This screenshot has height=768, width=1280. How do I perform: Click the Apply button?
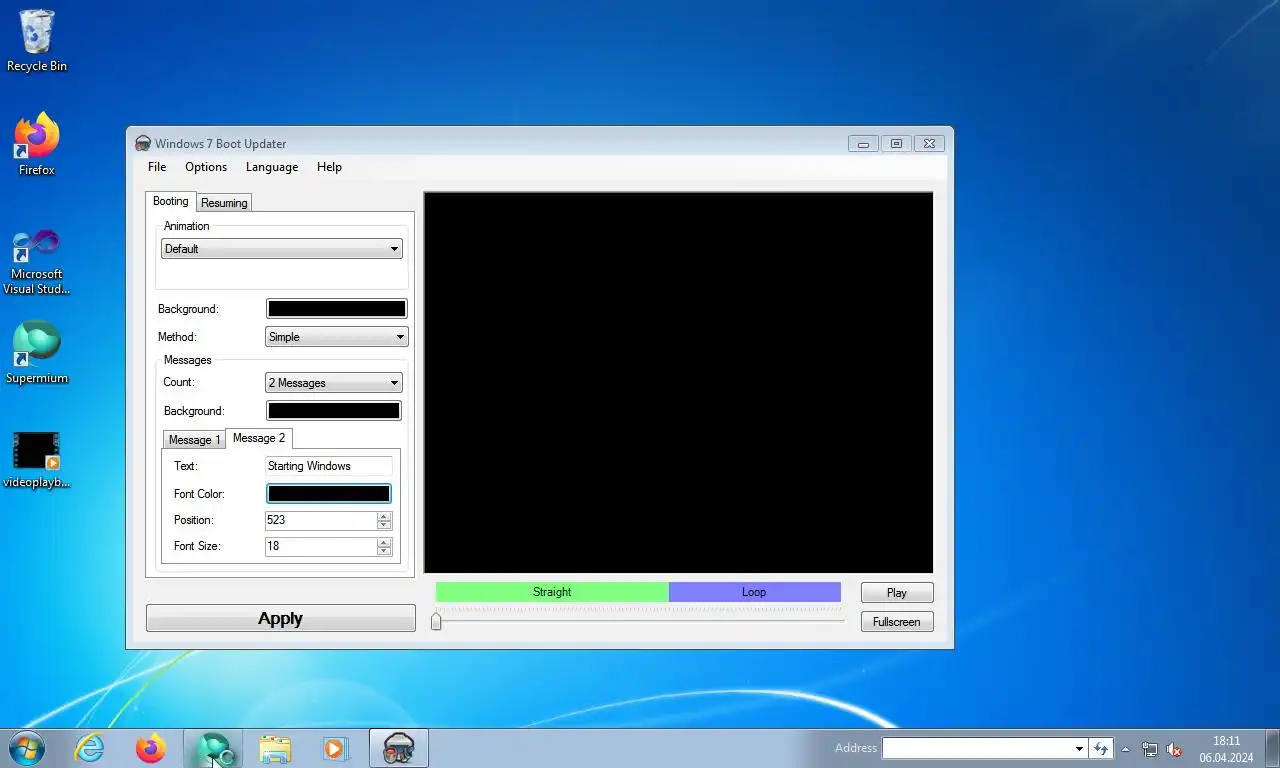click(281, 618)
